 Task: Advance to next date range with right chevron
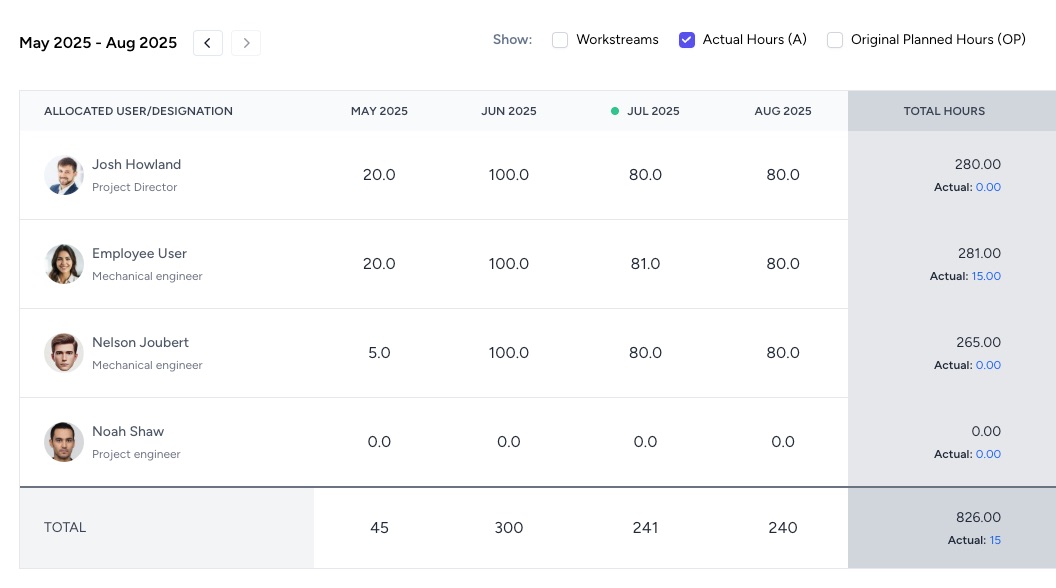(x=246, y=43)
